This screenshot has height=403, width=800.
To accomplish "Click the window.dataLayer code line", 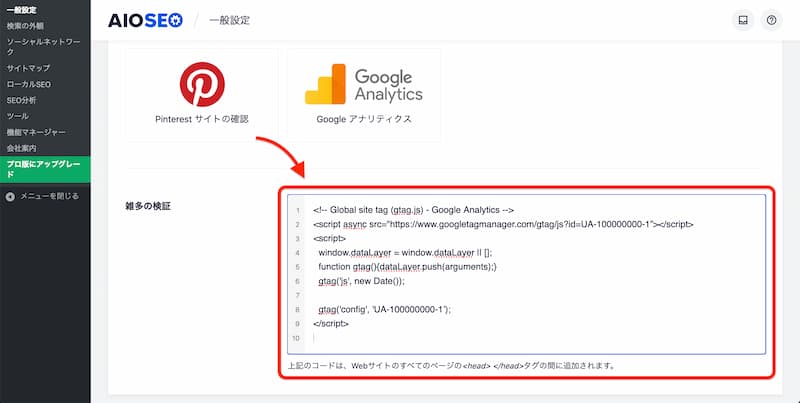I will pyautogui.click(x=405, y=253).
